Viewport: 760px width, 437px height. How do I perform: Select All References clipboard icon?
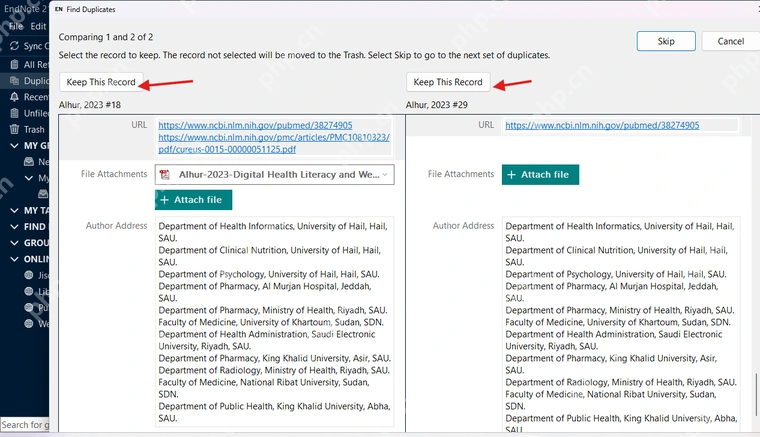pyautogui.click(x=15, y=64)
